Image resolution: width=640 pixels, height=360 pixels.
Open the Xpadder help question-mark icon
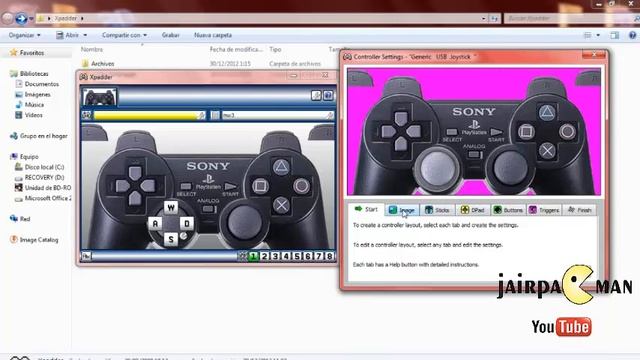tap(328, 96)
